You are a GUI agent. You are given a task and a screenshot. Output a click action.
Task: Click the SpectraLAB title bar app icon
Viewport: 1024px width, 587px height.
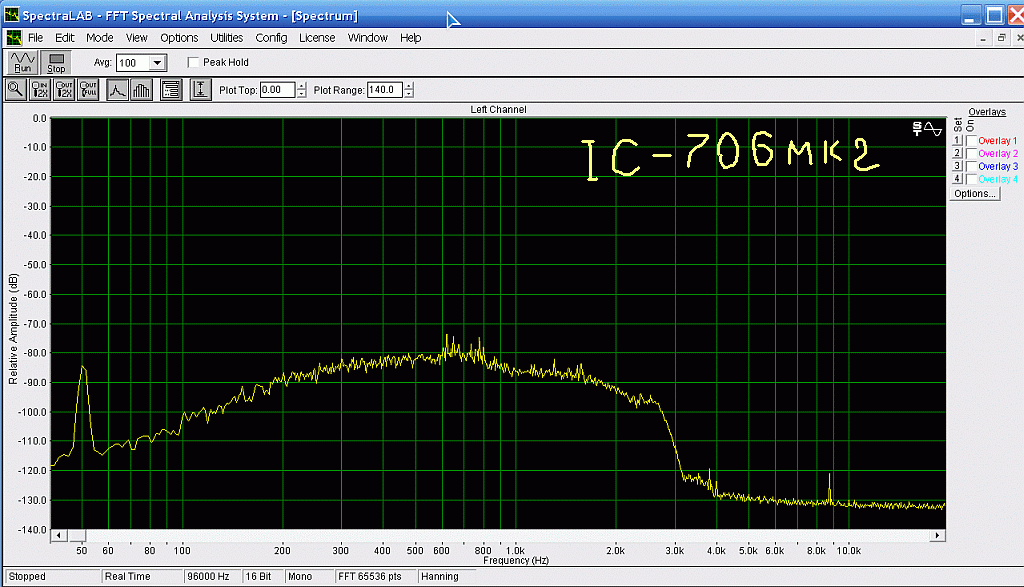pos(12,14)
